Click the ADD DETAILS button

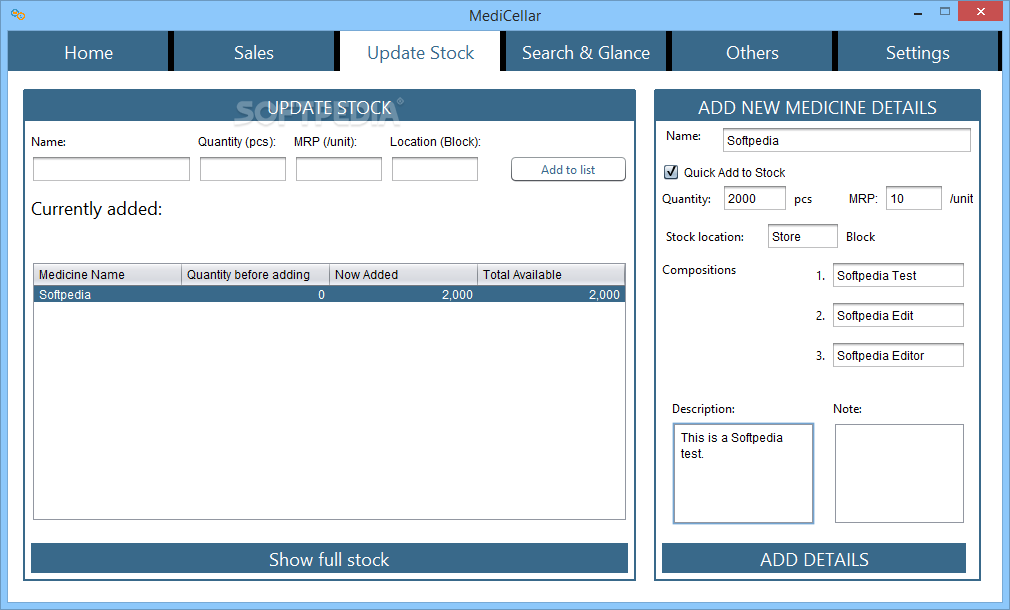(814, 558)
